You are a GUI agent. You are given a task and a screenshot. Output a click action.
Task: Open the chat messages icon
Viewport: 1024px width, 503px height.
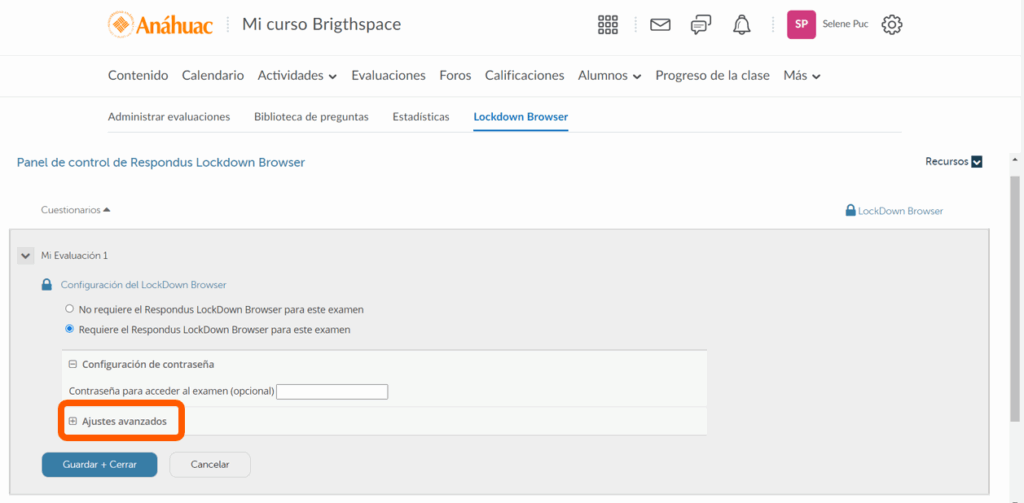[701, 25]
